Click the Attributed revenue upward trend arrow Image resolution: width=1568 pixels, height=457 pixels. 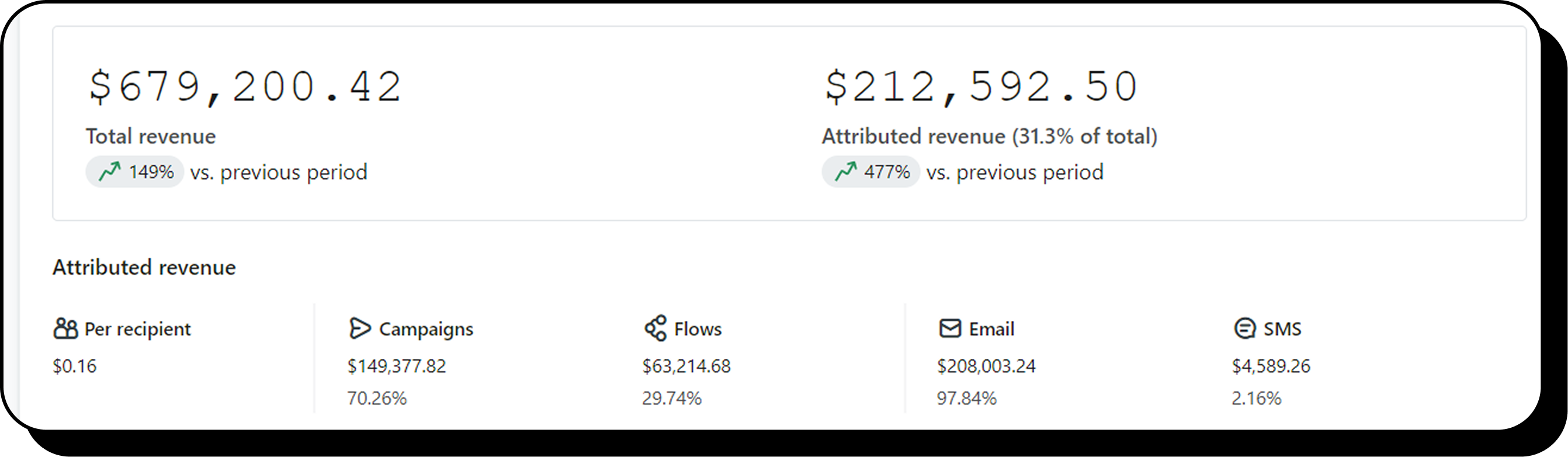[x=846, y=172]
